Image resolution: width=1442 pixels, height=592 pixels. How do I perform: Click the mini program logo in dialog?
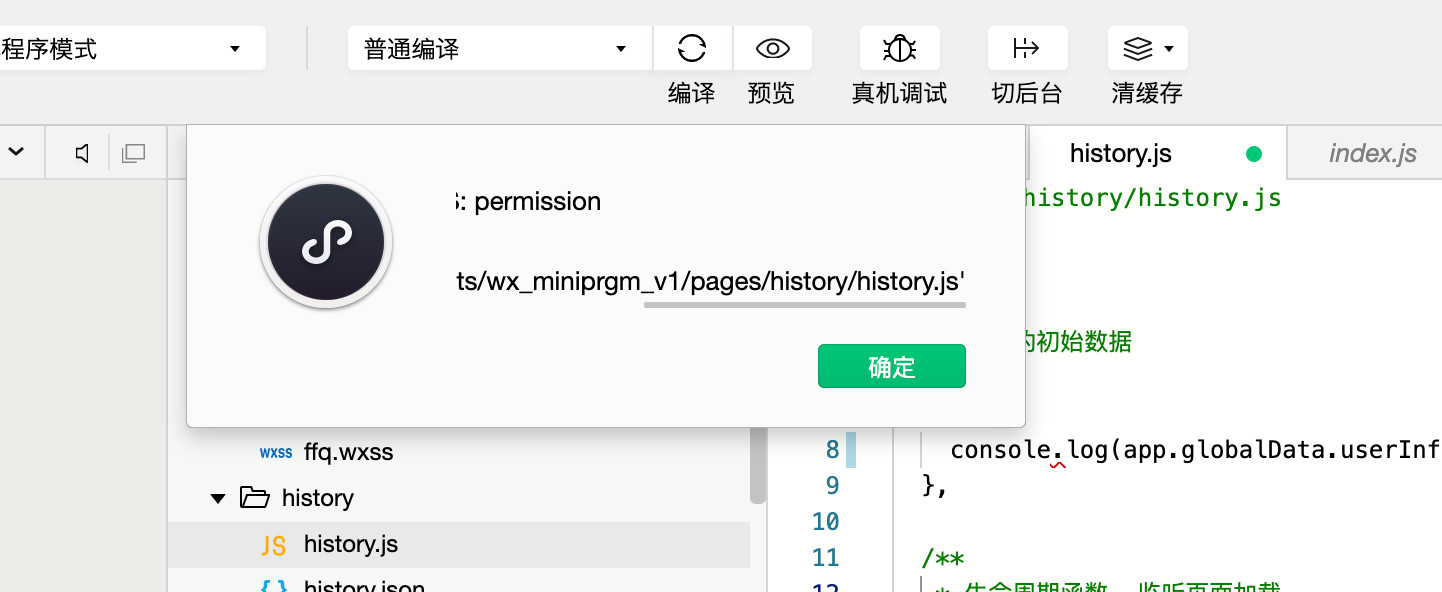[326, 243]
